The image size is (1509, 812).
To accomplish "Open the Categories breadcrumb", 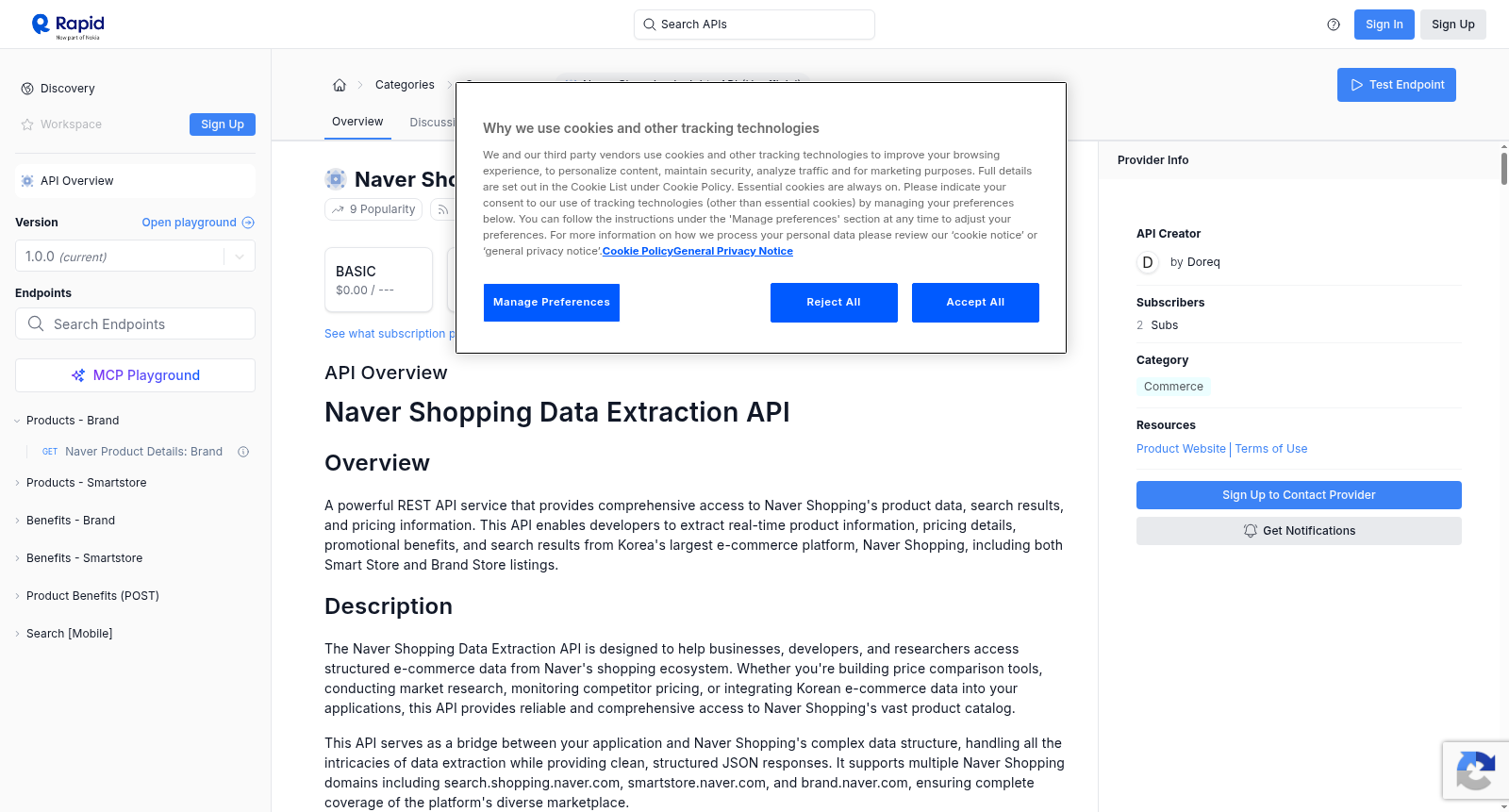I will (x=405, y=85).
